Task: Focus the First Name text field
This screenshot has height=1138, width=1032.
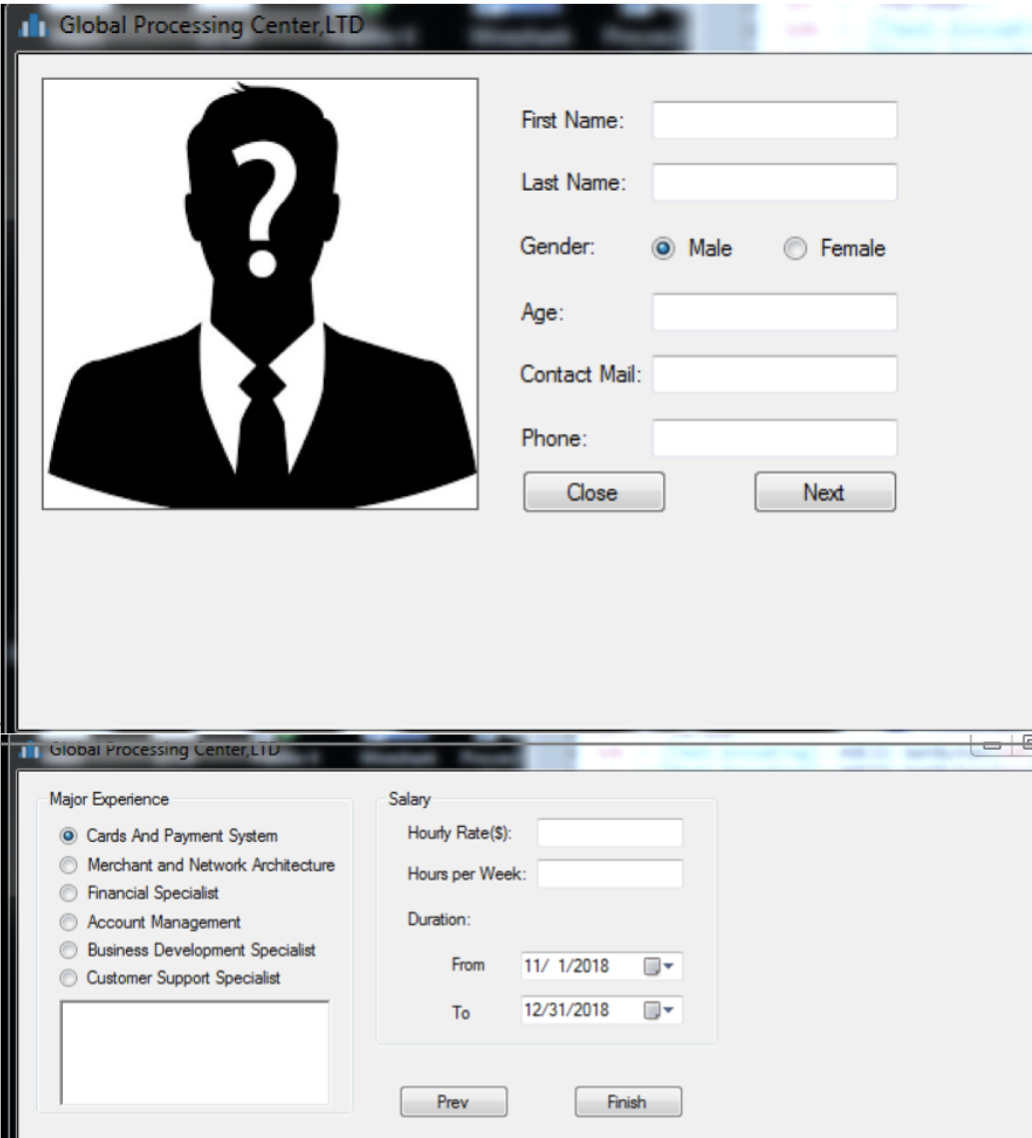Action: pyautogui.click(x=774, y=120)
